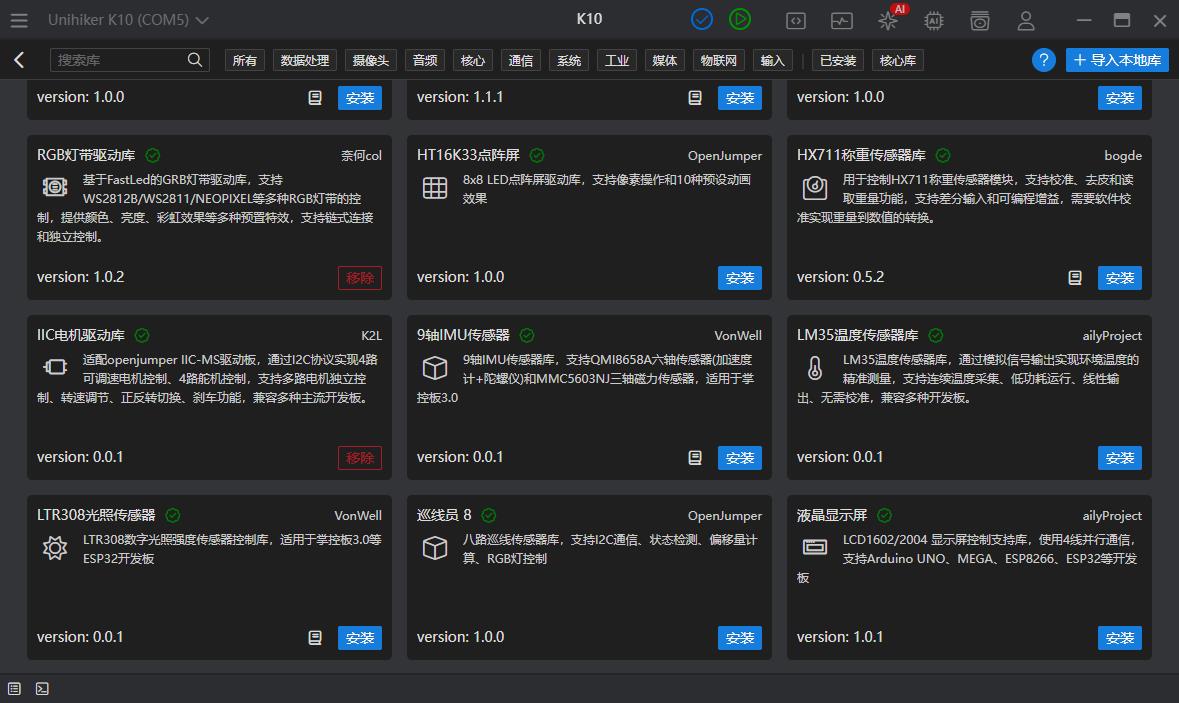Select the 摄像头 category filter
Screen dimensions: 1179x703
(x=371, y=60)
